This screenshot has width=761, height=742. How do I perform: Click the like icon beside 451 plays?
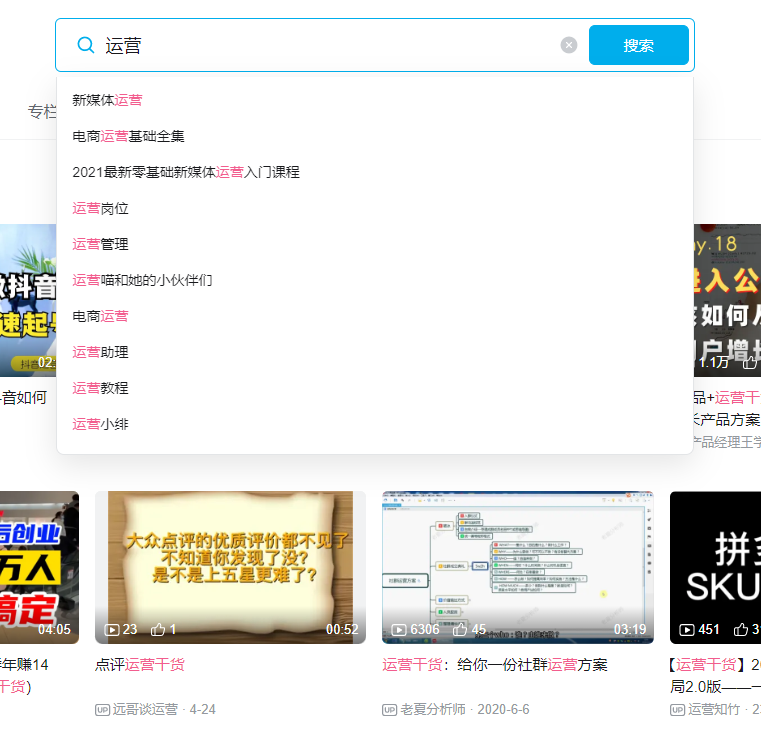pyautogui.click(x=741, y=629)
